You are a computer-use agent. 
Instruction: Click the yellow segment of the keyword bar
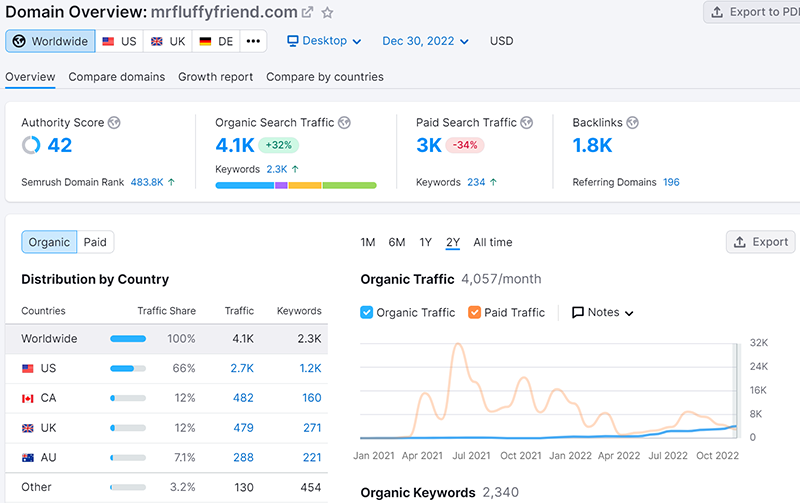pos(305,185)
